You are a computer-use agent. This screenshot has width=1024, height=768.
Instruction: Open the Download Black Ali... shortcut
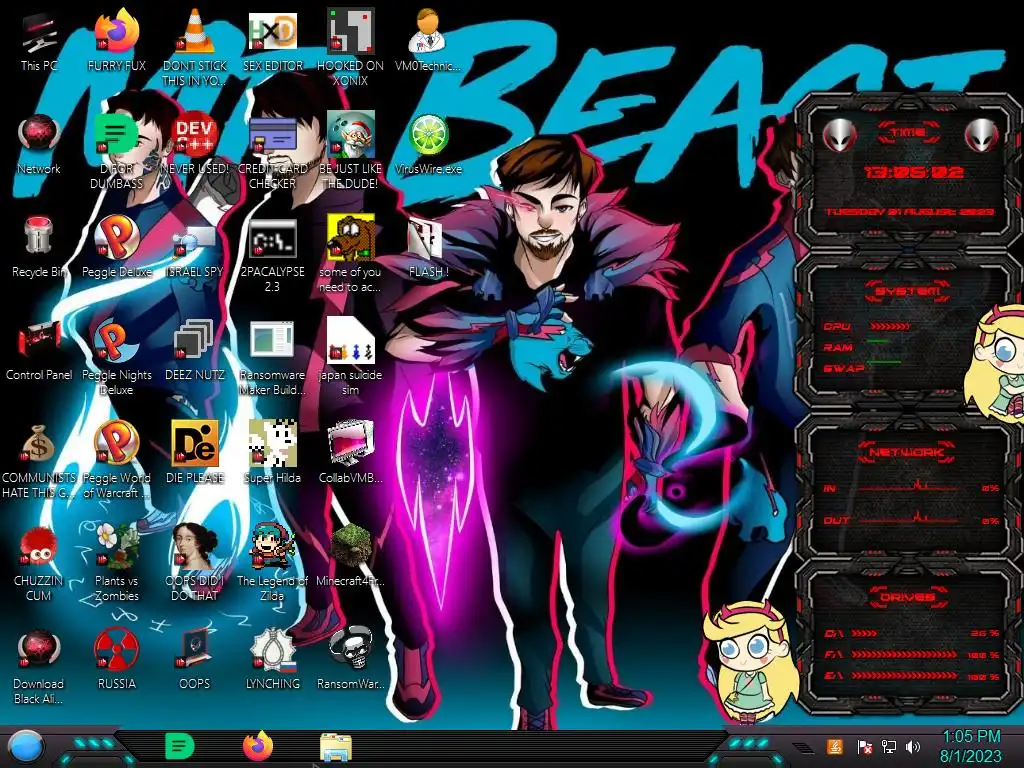(x=39, y=666)
